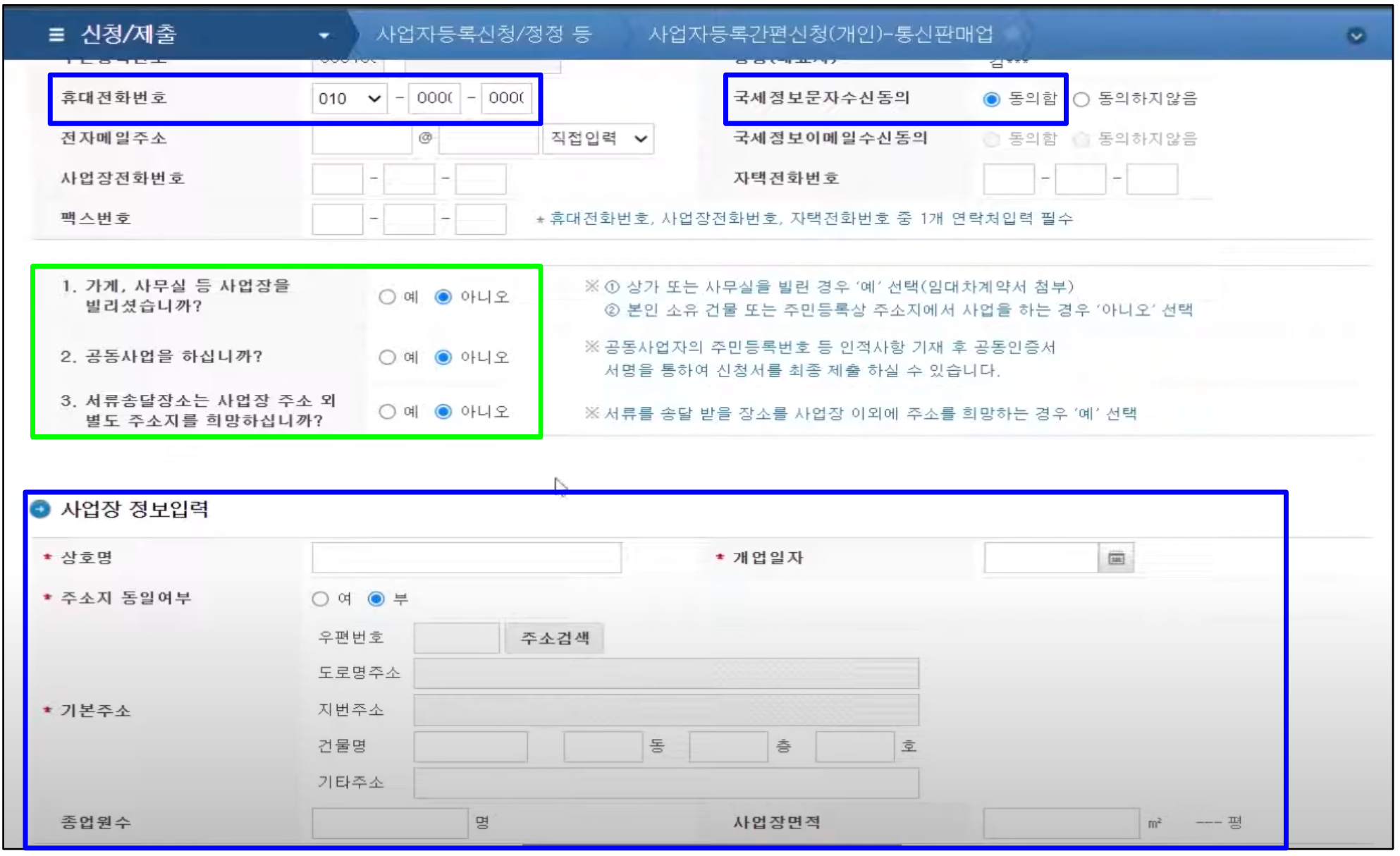This screenshot has height=856, width=1400.
Task: Open 사업자등록신청/정정 등 breadcrumb tab
Action: (x=484, y=34)
